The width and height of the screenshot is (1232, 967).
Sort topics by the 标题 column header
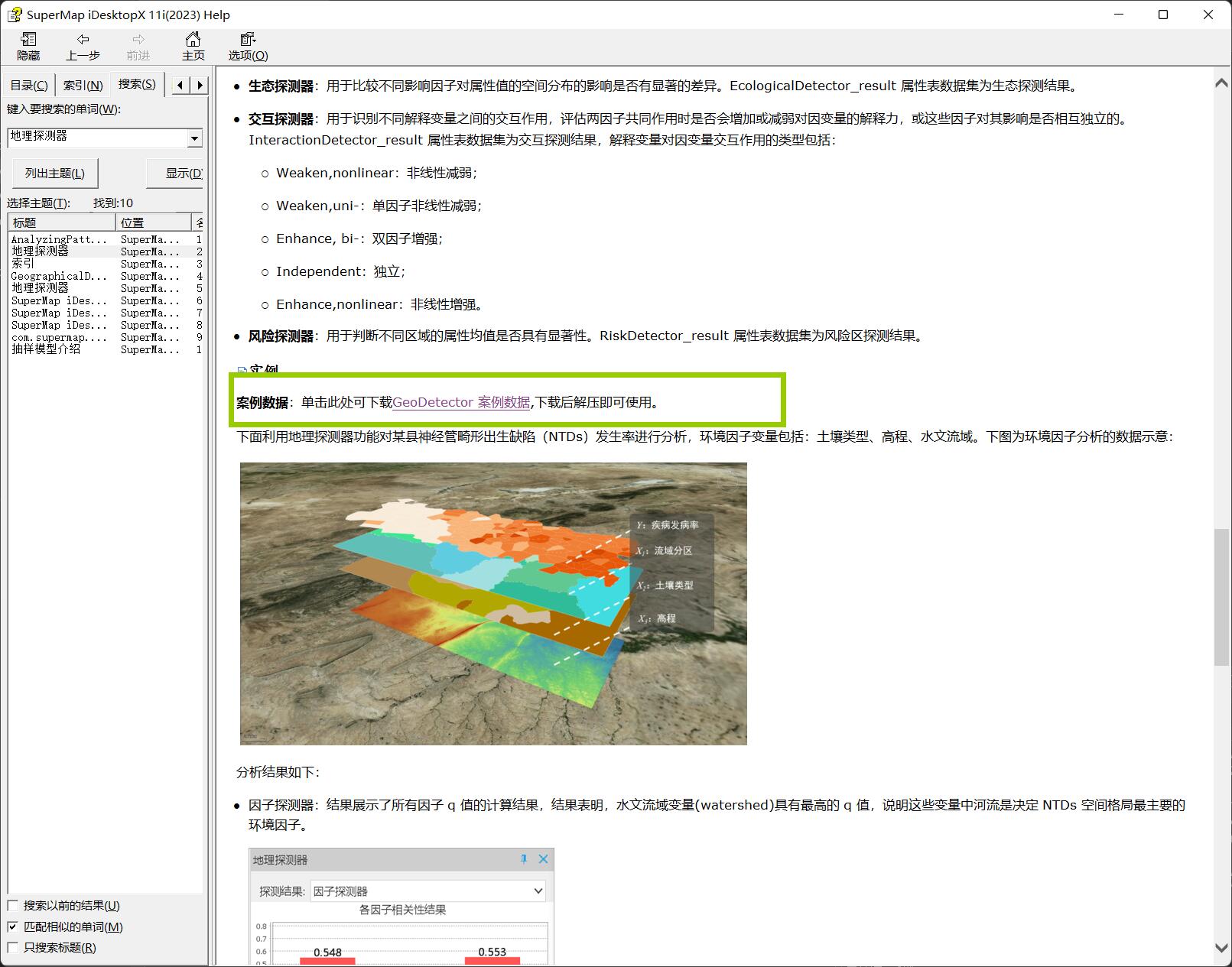pyautogui.click(x=62, y=222)
